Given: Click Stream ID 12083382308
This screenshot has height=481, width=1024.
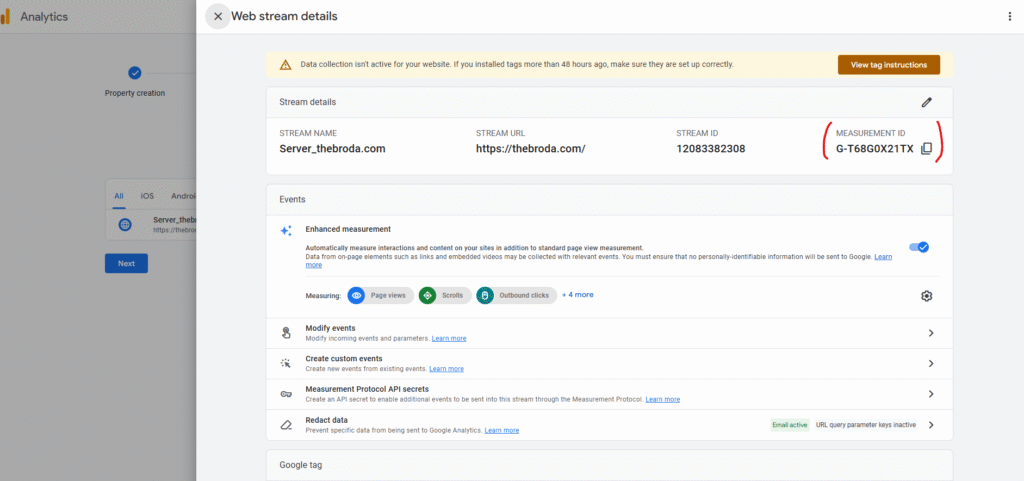Looking at the screenshot, I should pyautogui.click(x=711, y=149).
